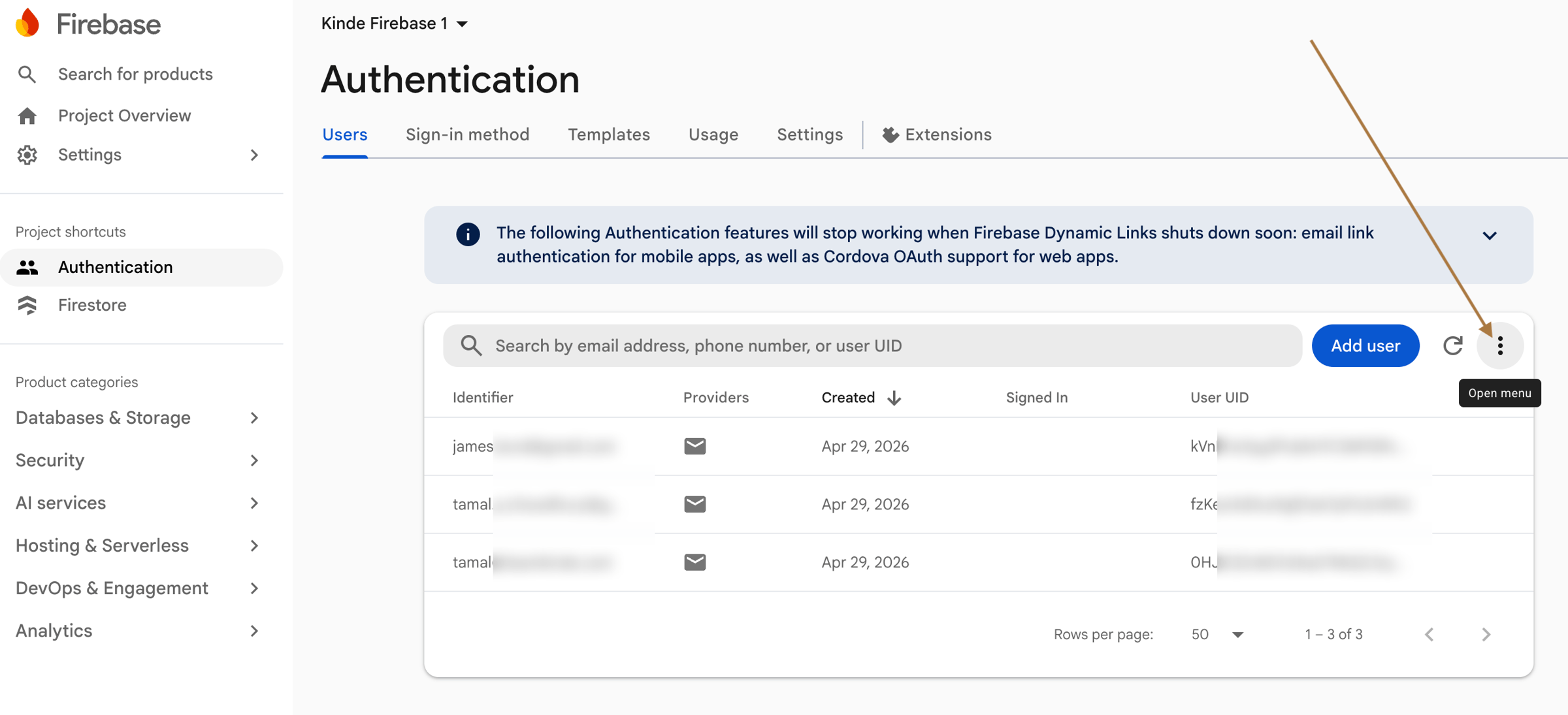1568x715 pixels.
Task: Go to the next page of users
Action: coord(1486,635)
